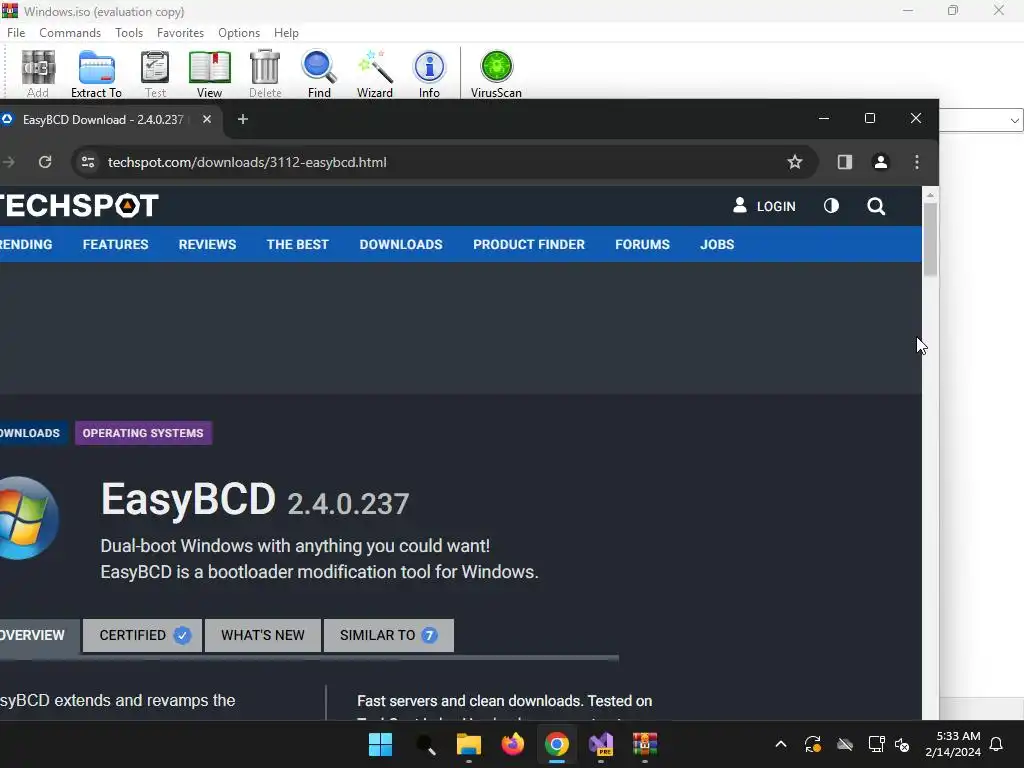
Task: Open TechSpot search magnifier
Action: tap(876, 206)
